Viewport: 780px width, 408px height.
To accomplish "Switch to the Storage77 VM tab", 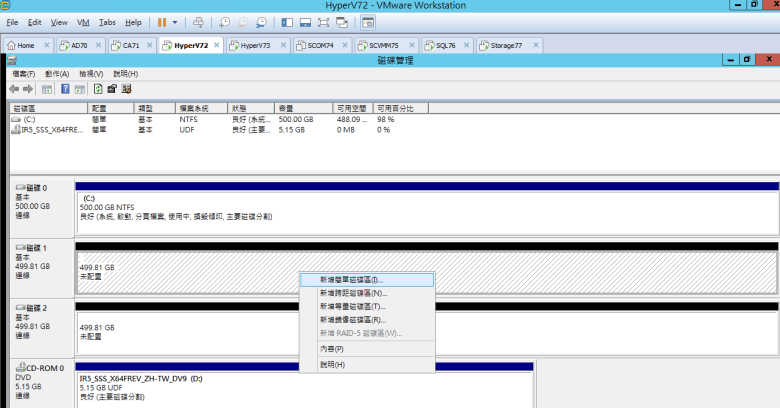I will [x=503, y=46].
